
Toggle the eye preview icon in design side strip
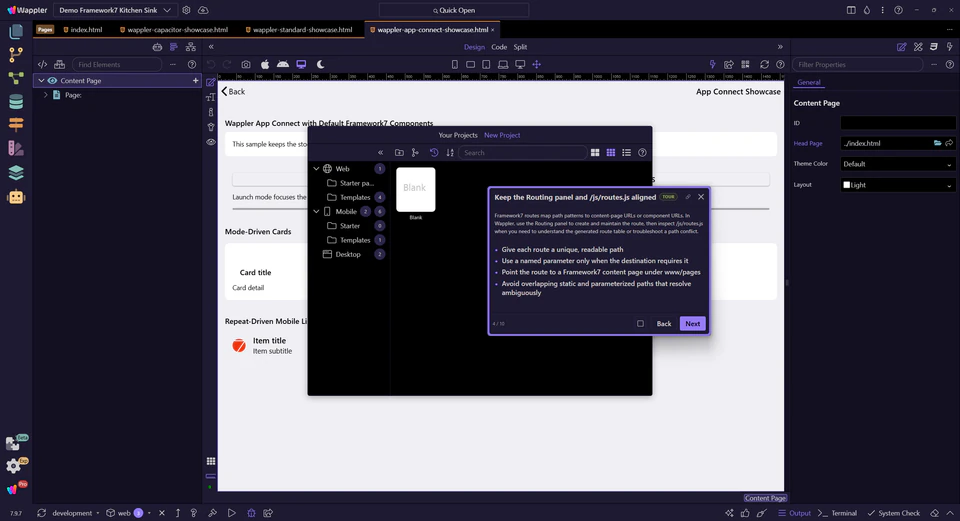click(211, 142)
